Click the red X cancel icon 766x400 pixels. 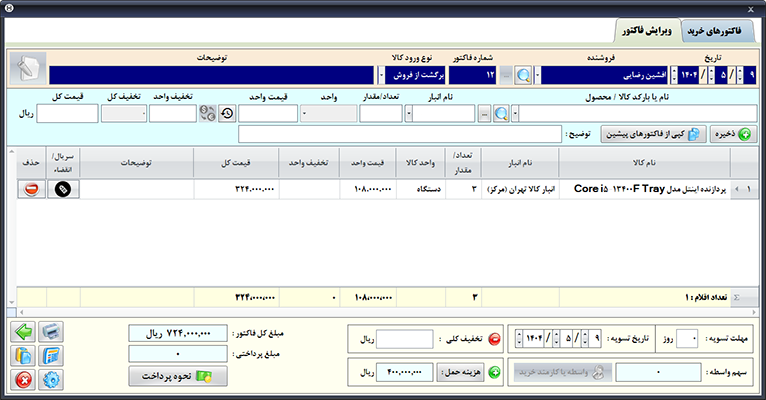(23, 379)
